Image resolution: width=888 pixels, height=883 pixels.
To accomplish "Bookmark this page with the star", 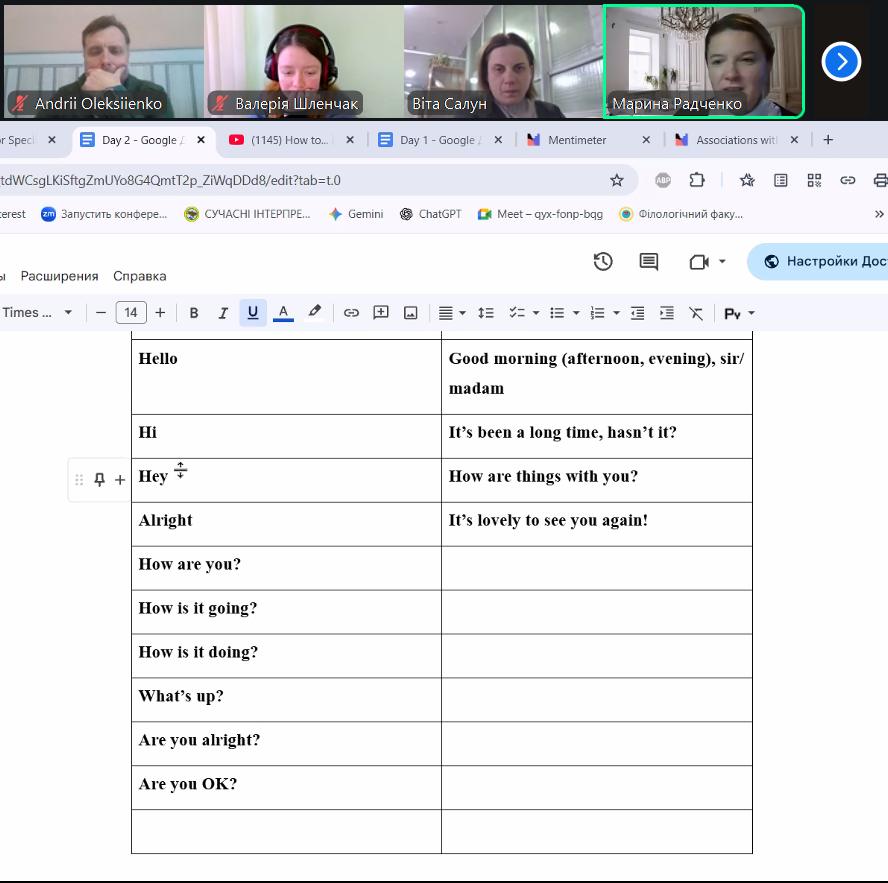I will point(617,180).
